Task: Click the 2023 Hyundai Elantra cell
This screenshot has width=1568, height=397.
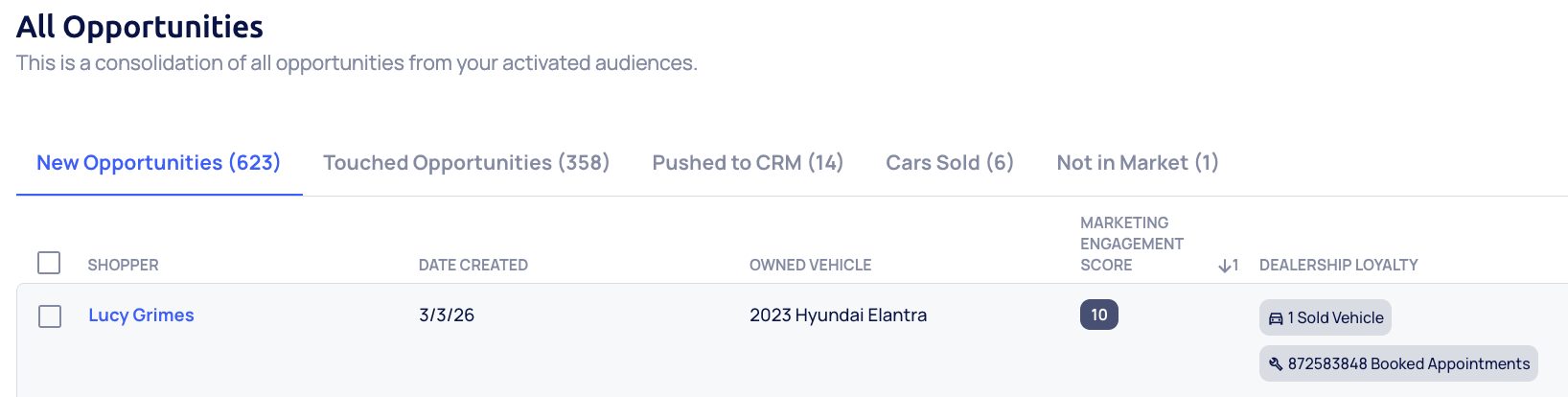Action: click(x=838, y=315)
